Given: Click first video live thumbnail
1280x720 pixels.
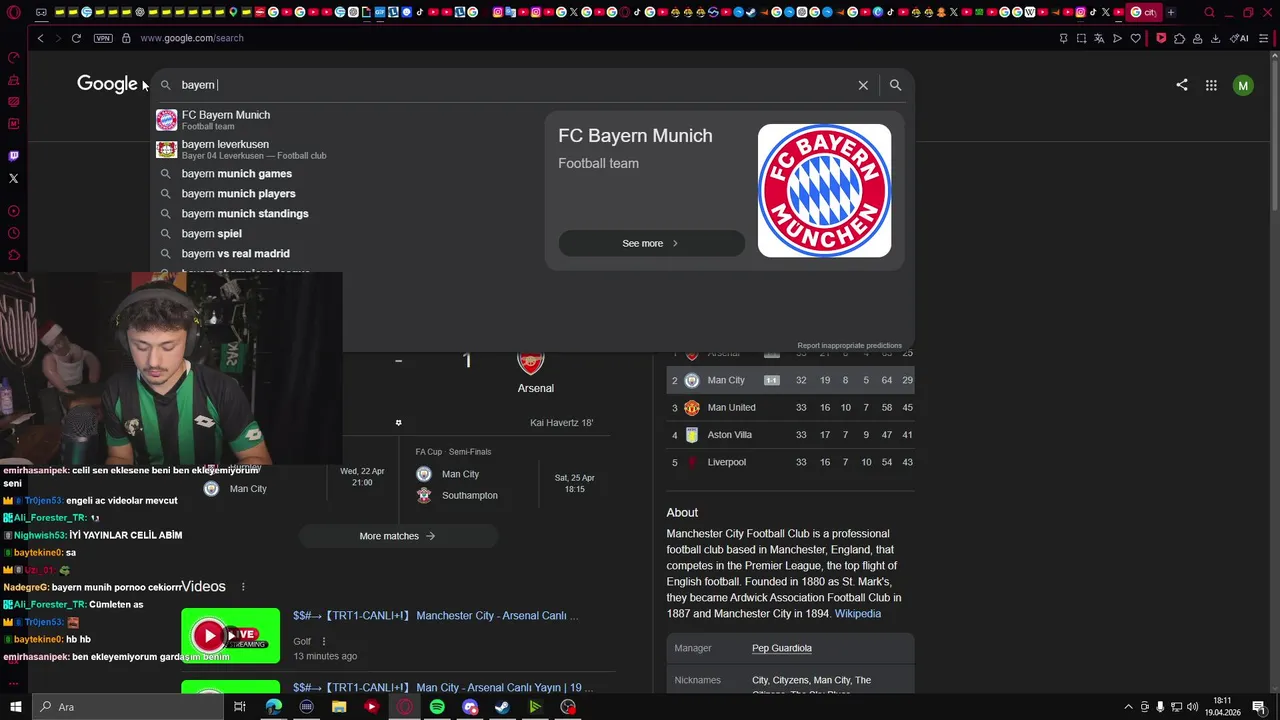Looking at the screenshot, I should coord(231,635).
